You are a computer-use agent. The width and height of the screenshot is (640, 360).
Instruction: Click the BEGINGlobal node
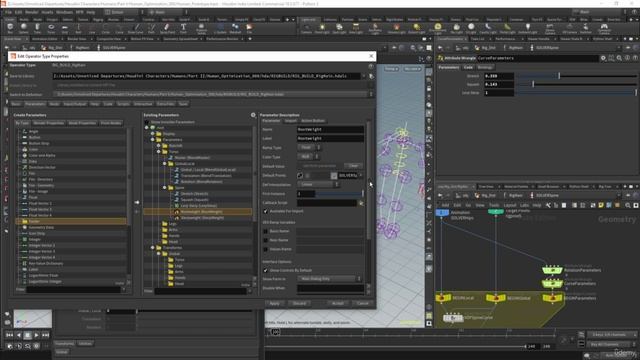click(496, 298)
